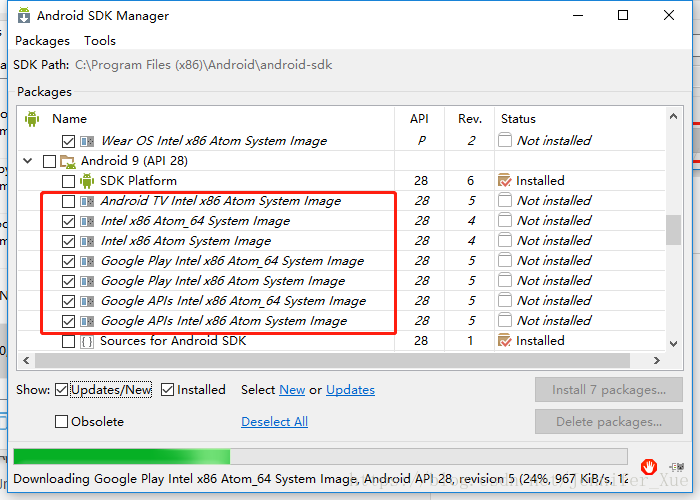Enable the Obsolete packages filter
700x500 pixels.
61,421
